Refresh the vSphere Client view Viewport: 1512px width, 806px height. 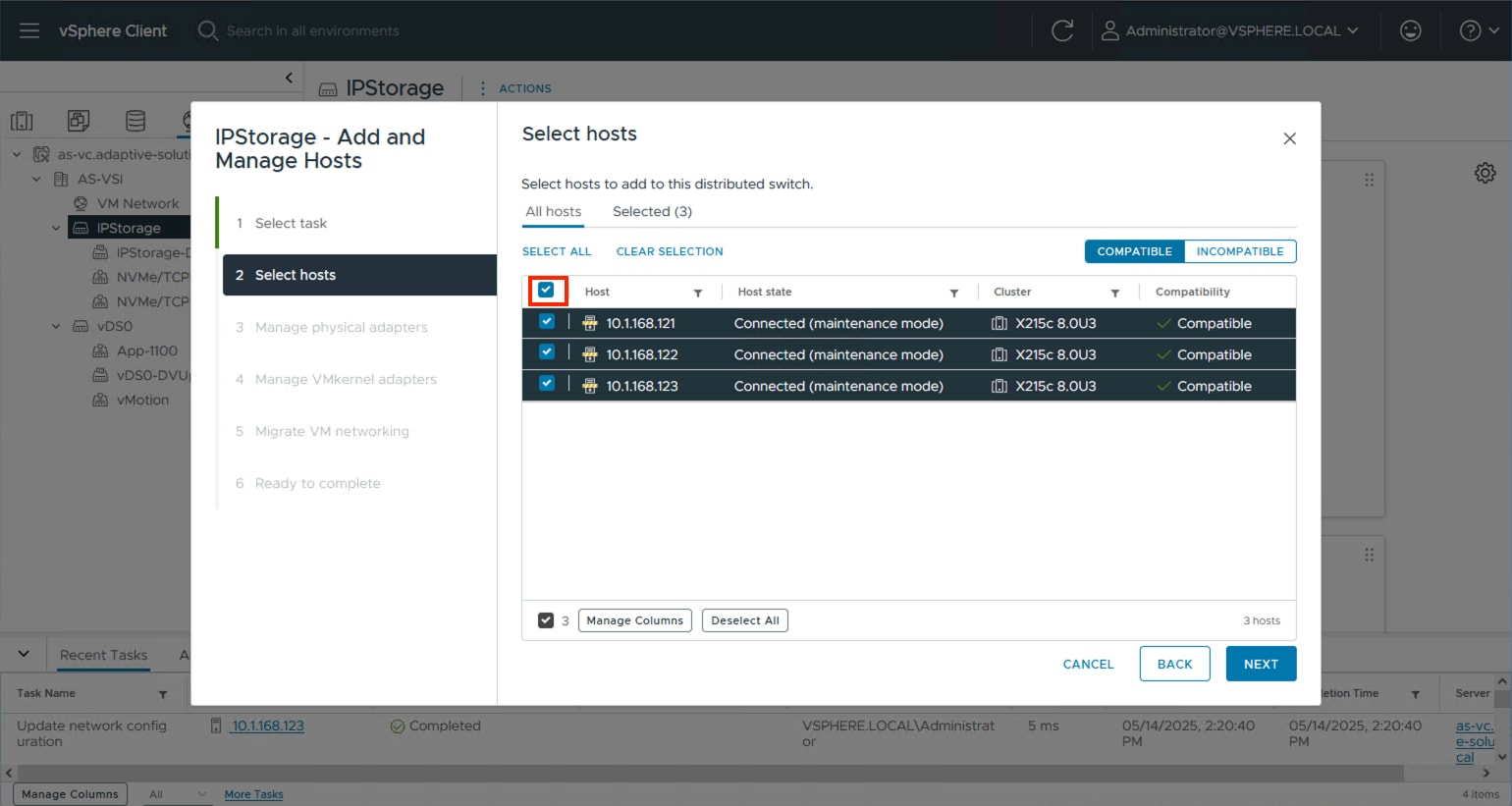click(1063, 30)
